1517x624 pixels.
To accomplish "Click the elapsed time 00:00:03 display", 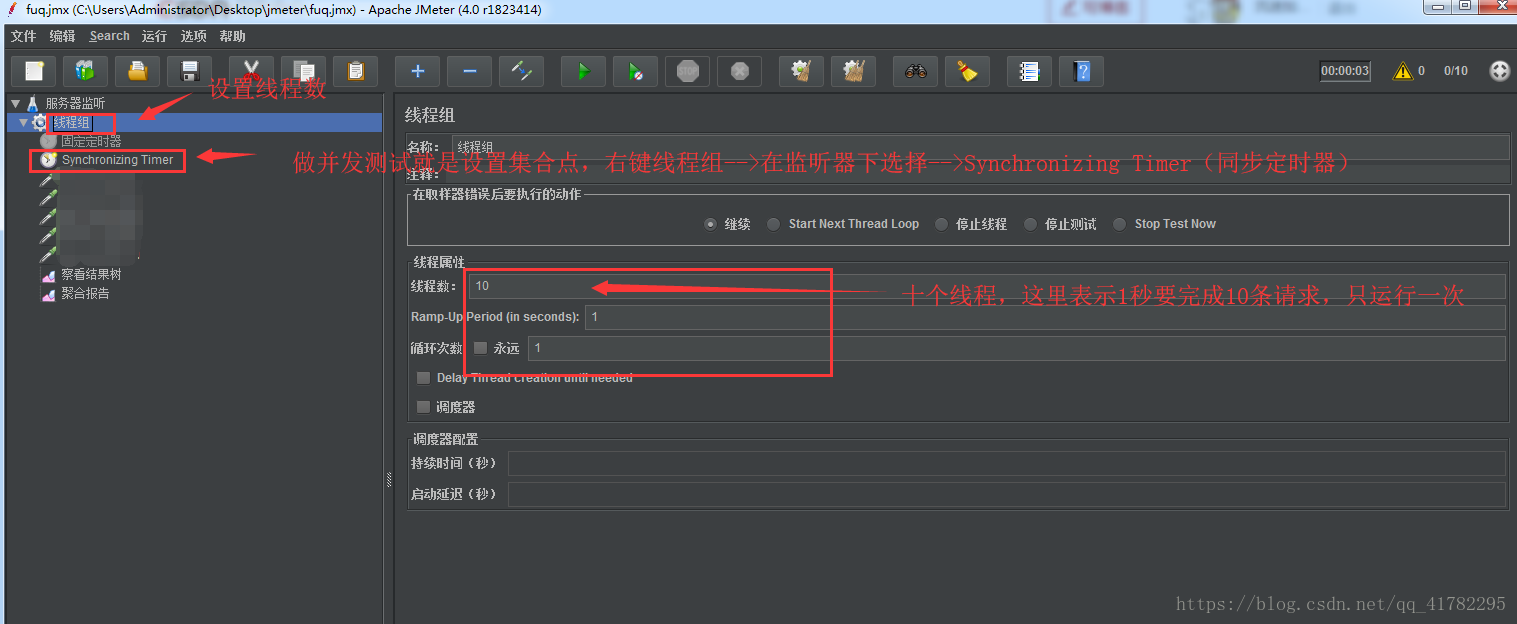I will coord(1345,71).
